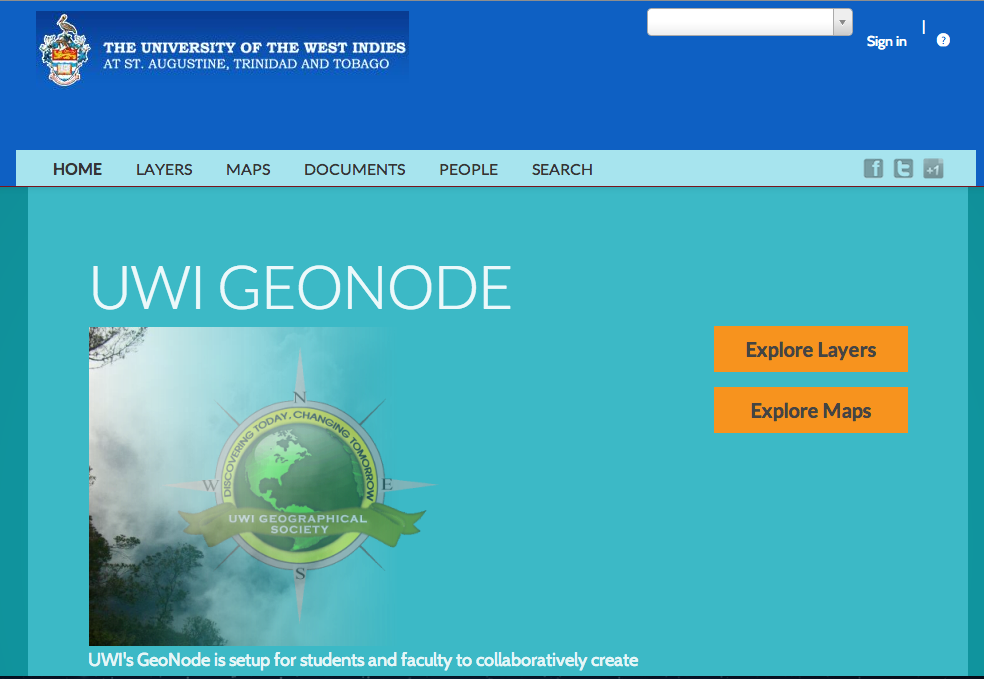Open the LAYERS menu item

coord(164,169)
